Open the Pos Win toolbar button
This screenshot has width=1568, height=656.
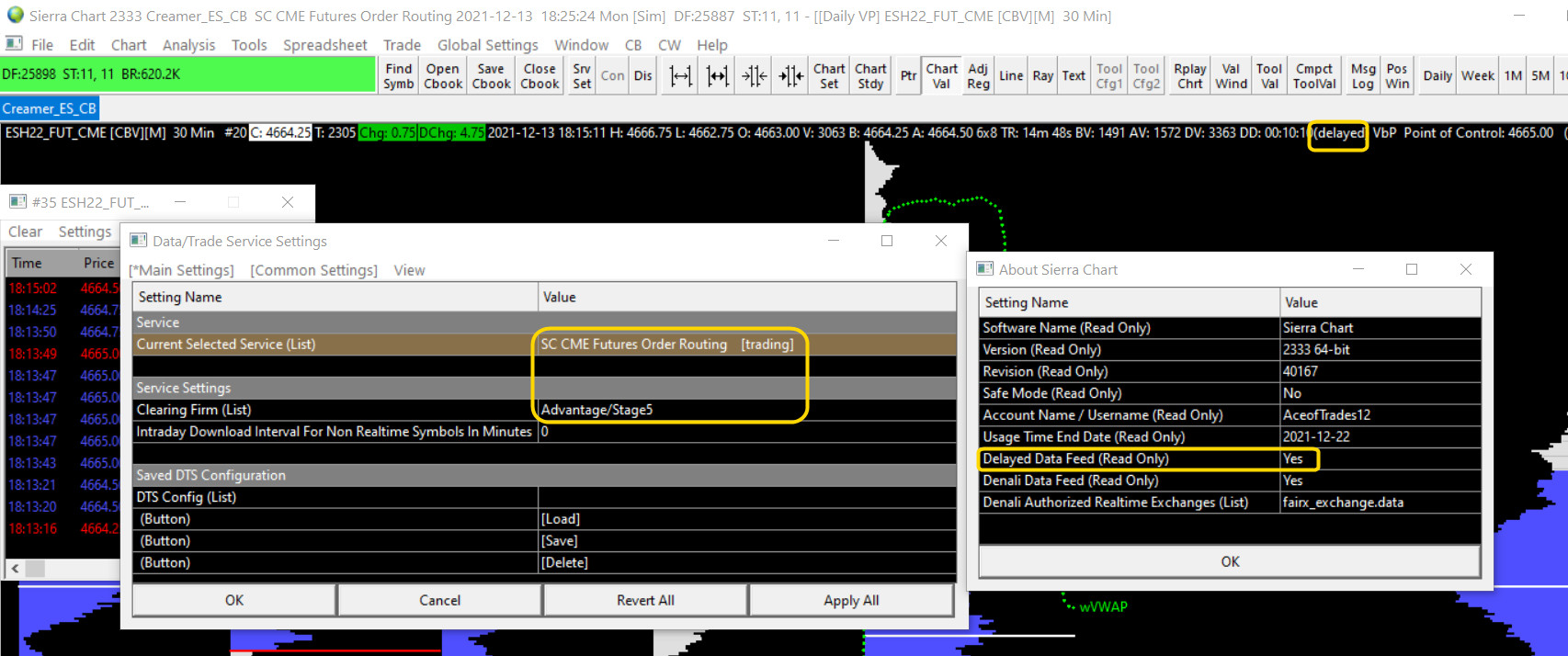pos(1397,75)
